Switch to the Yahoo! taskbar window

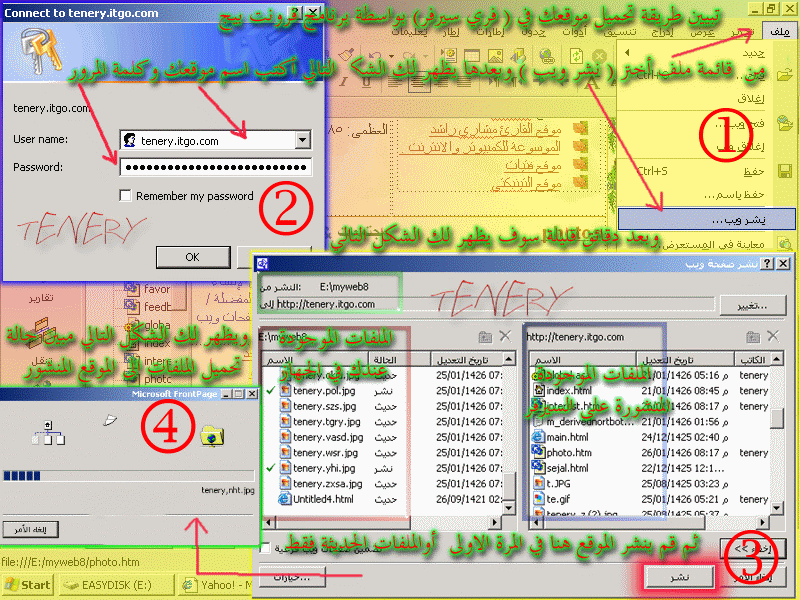[215, 585]
